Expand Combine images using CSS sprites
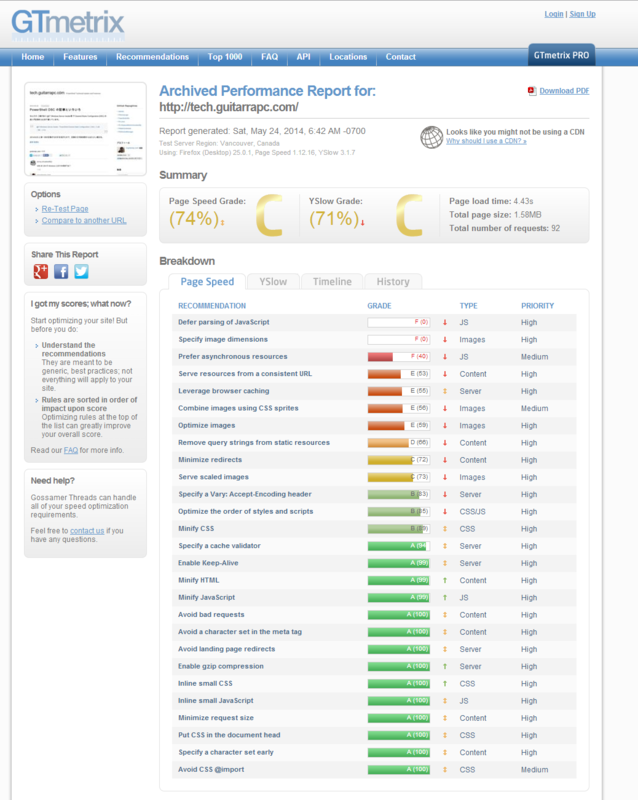The height and width of the screenshot is (800, 638). click(x=238, y=408)
